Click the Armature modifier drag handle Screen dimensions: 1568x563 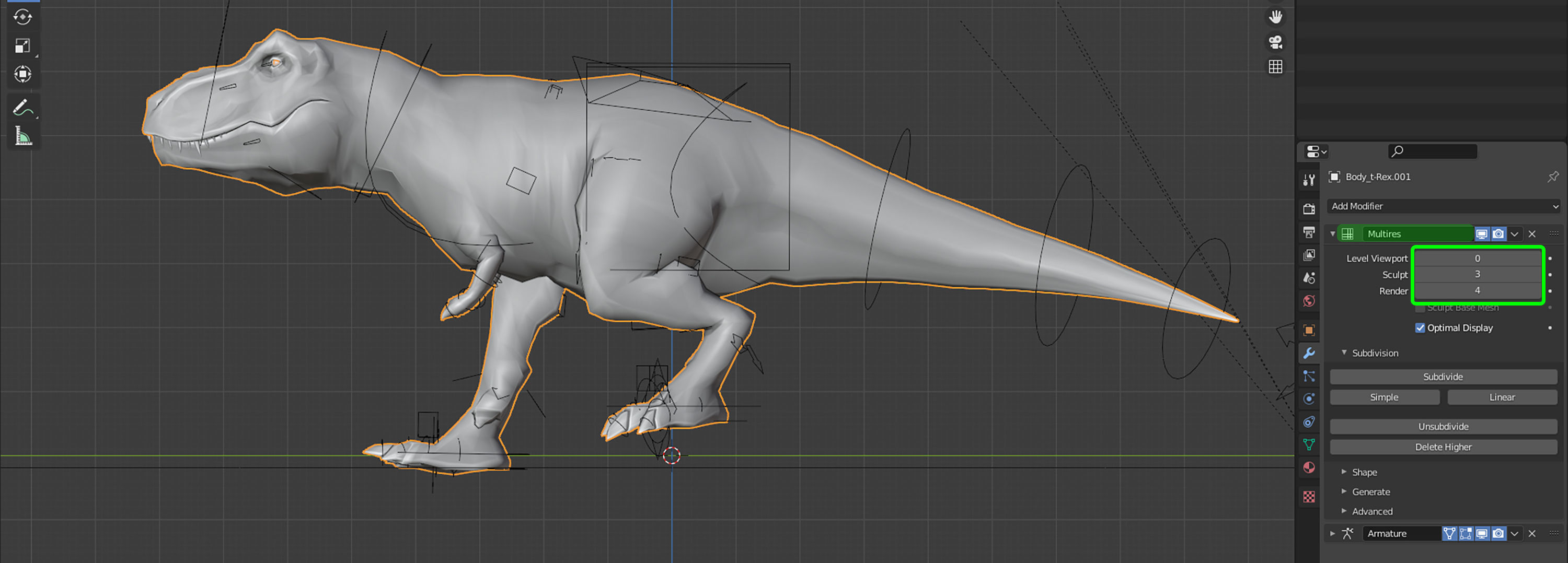[1553, 533]
